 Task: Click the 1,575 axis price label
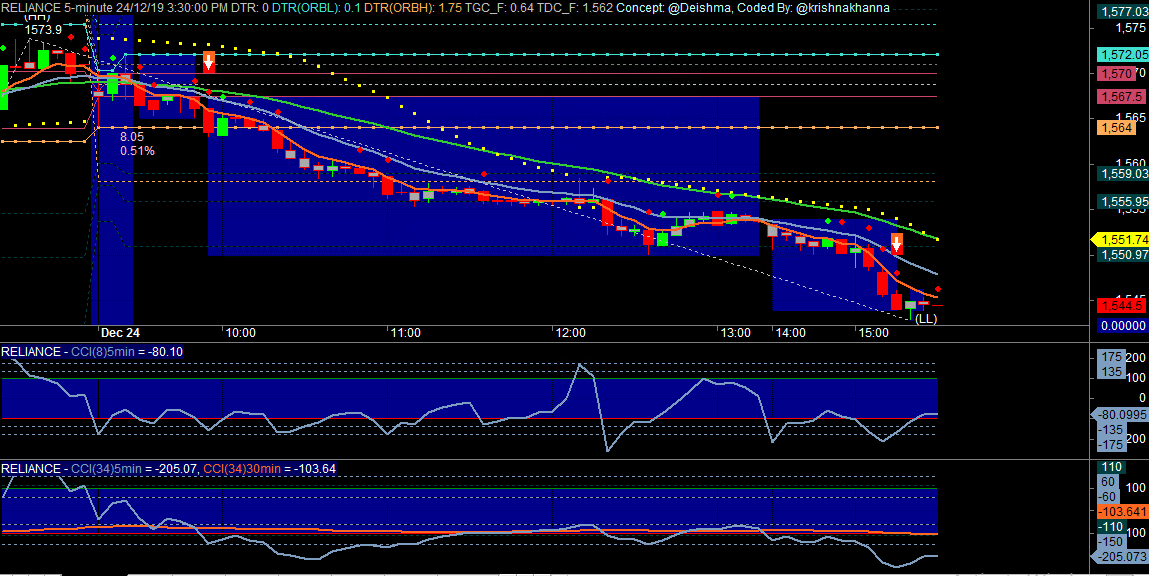[x=1131, y=29]
